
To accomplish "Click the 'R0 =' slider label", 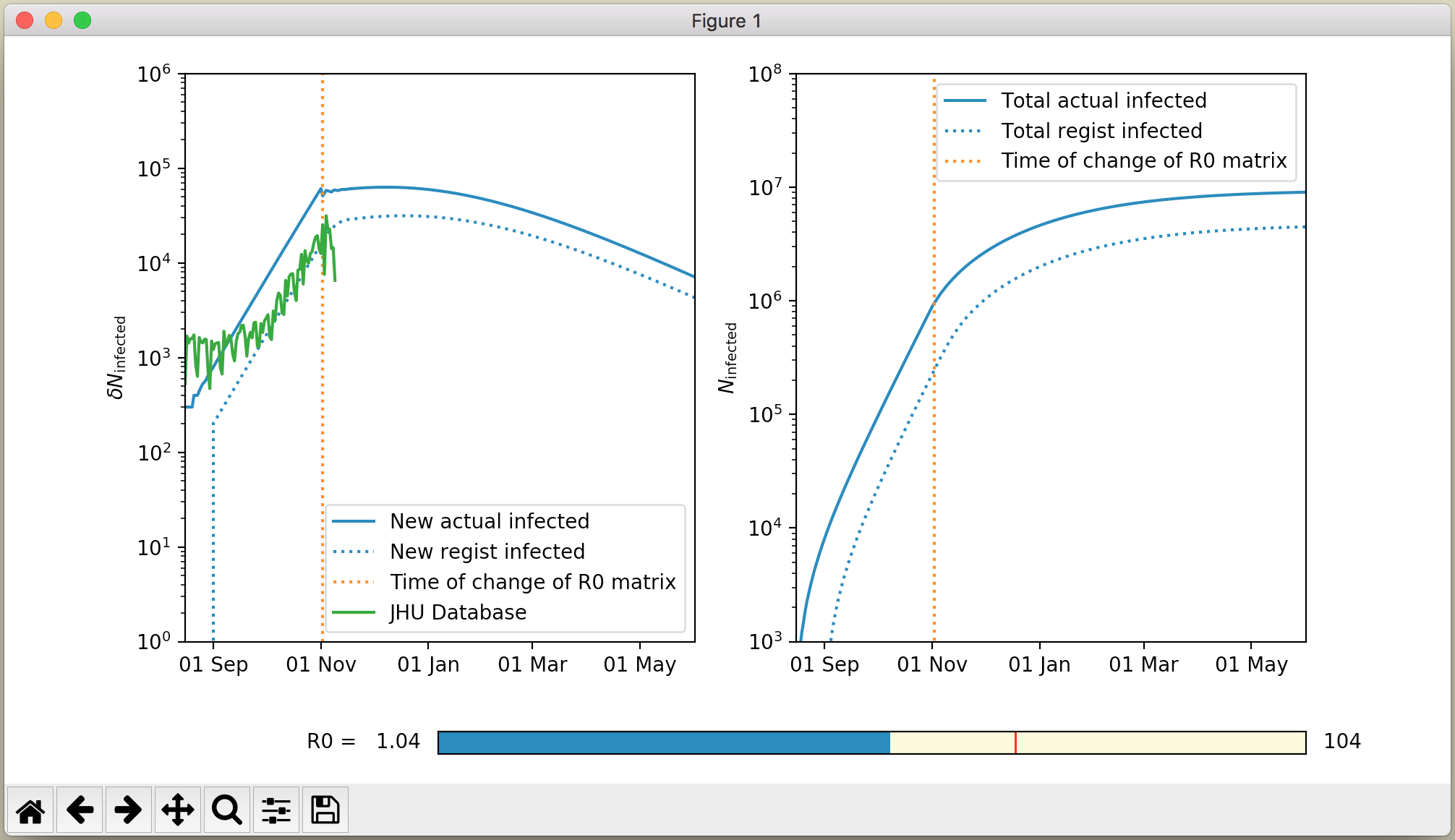I will (x=331, y=742).
